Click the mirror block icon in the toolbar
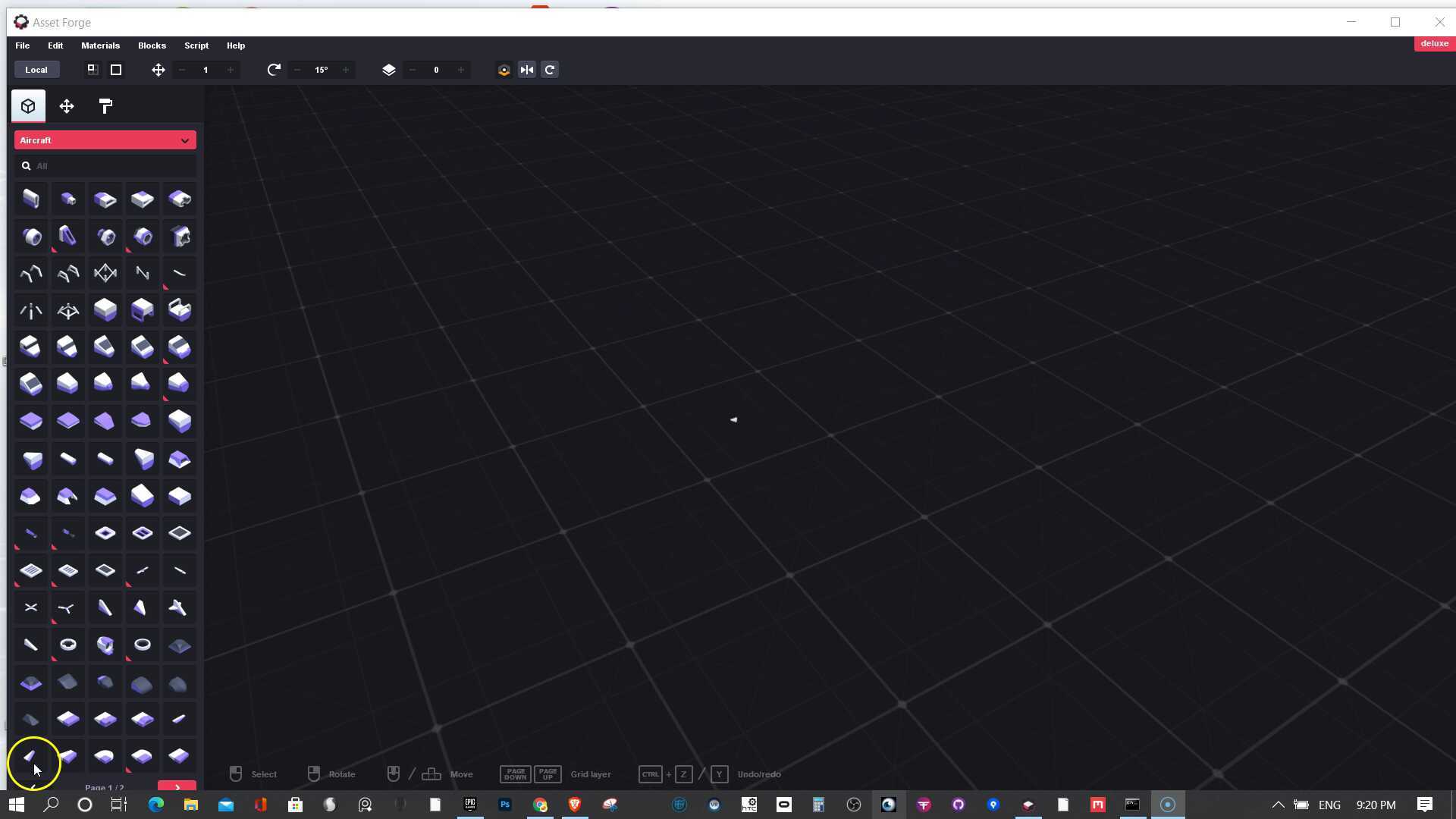Viewport: 1456px width, 819px height. pyautogui.click(x=528, y=69)
